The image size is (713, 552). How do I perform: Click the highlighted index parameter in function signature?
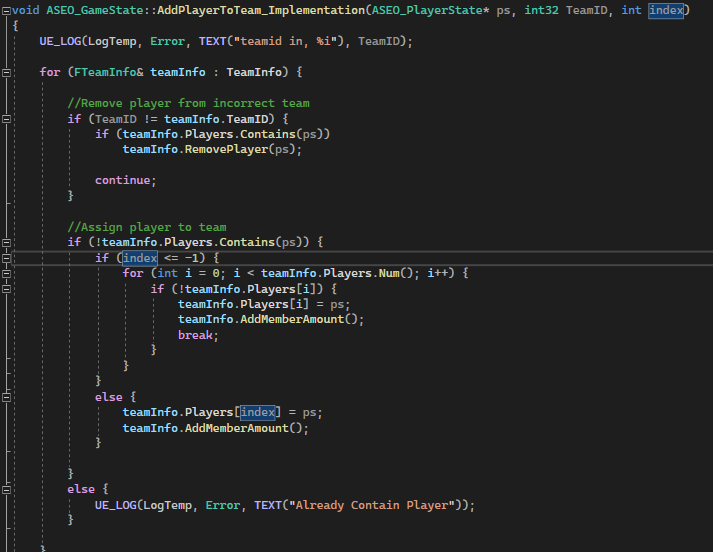point(666,10)
